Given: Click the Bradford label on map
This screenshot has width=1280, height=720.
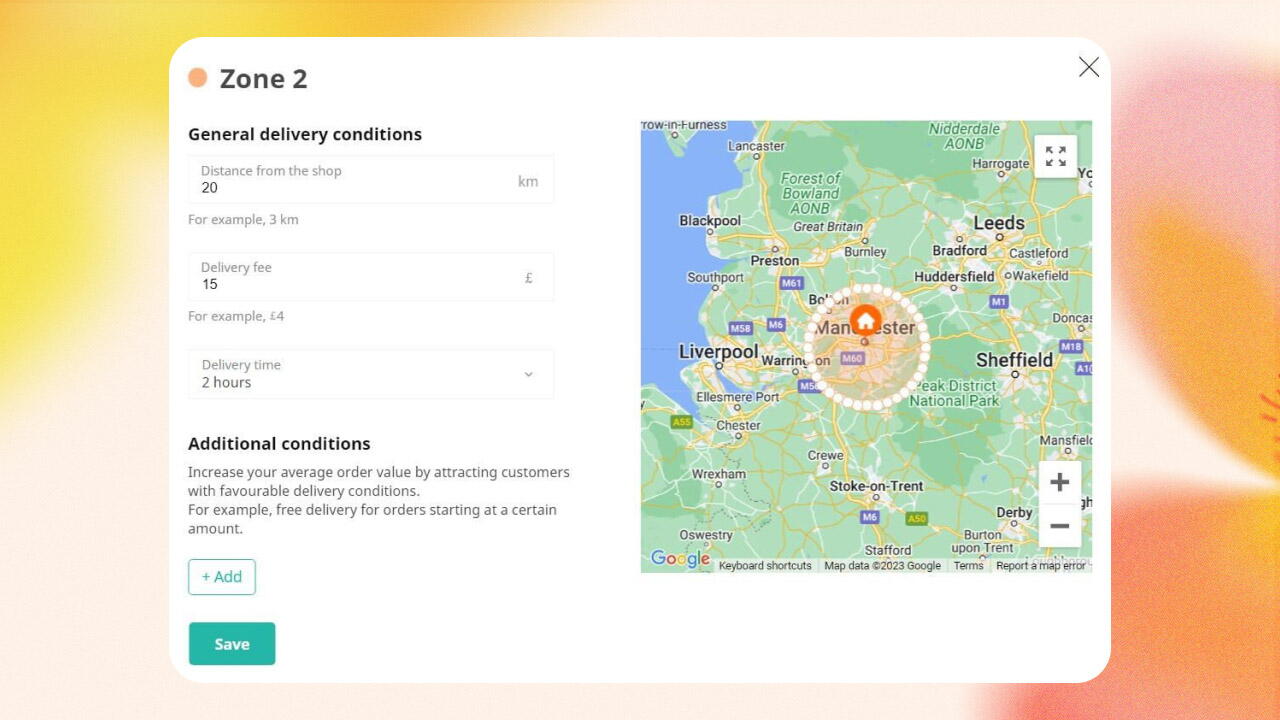Looking at the screenshot, I should click(960, 251).
